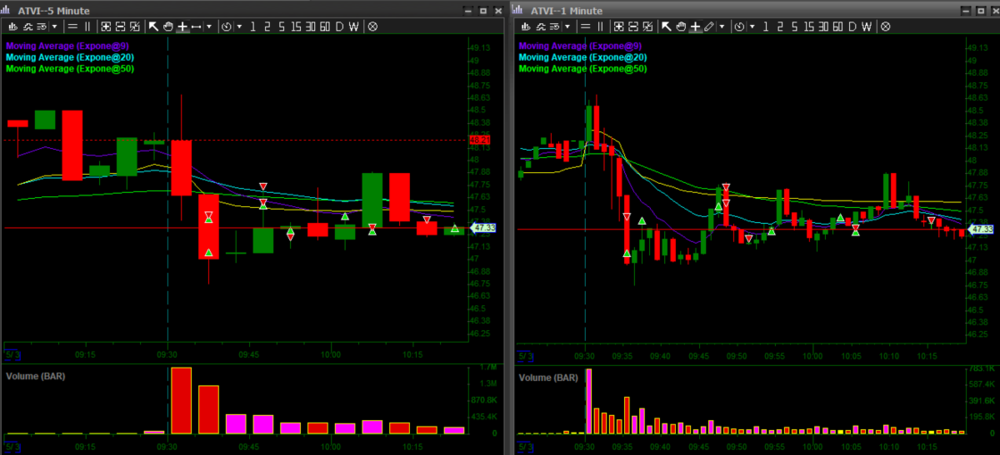Open drawing tools dropdown in 5 Minute chart
The height and width of the screenshot is (455, 1000).
(209, 26)
